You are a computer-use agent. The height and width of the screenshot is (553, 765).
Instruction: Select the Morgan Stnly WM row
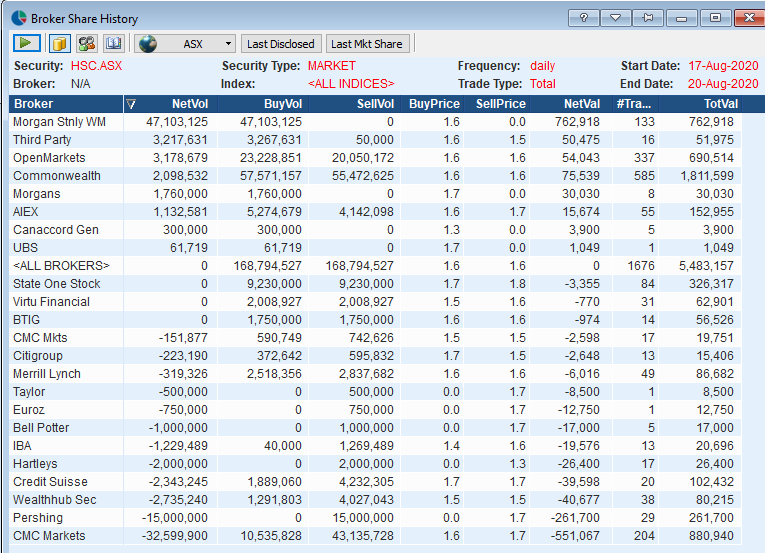click(x=375, y=122)
